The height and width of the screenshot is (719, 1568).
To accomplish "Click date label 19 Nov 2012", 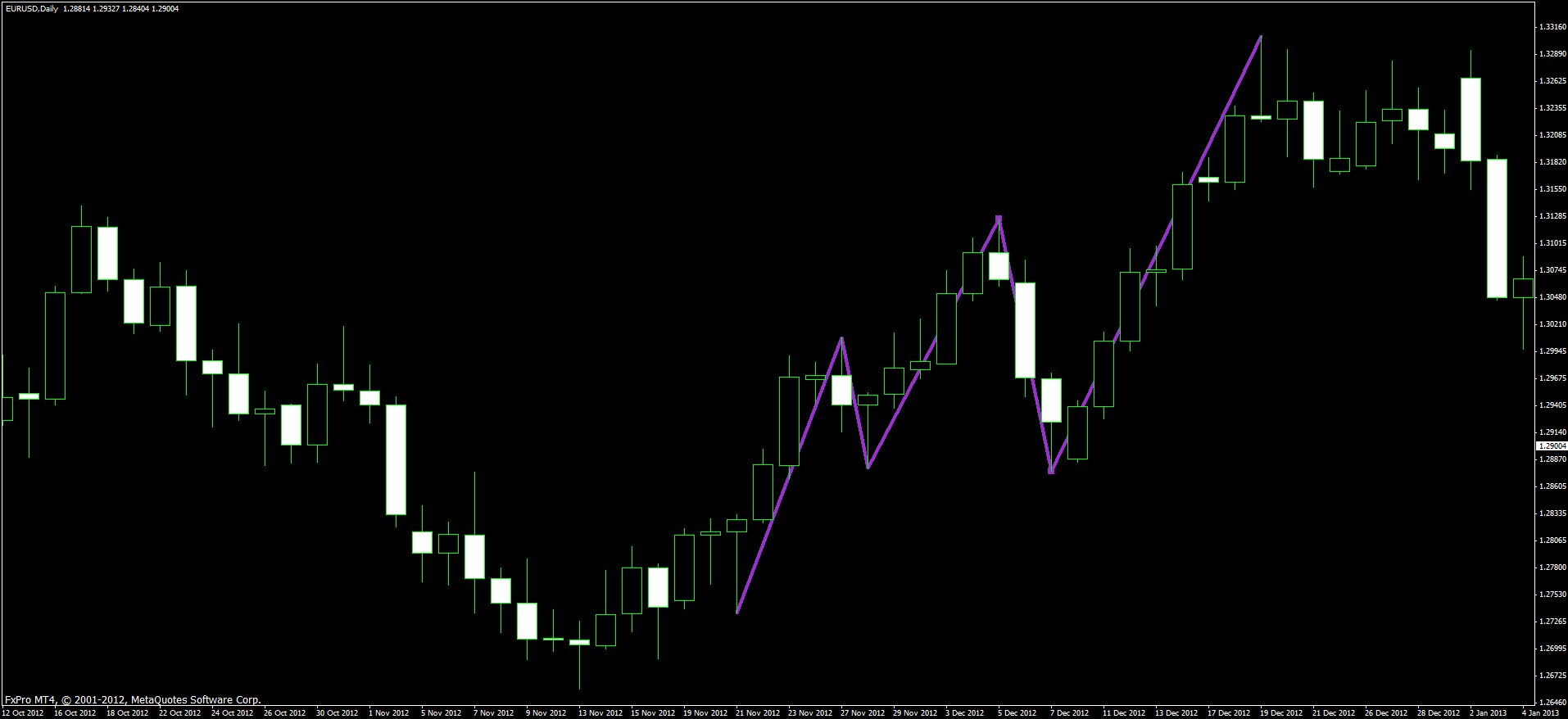I will [705, 713].
